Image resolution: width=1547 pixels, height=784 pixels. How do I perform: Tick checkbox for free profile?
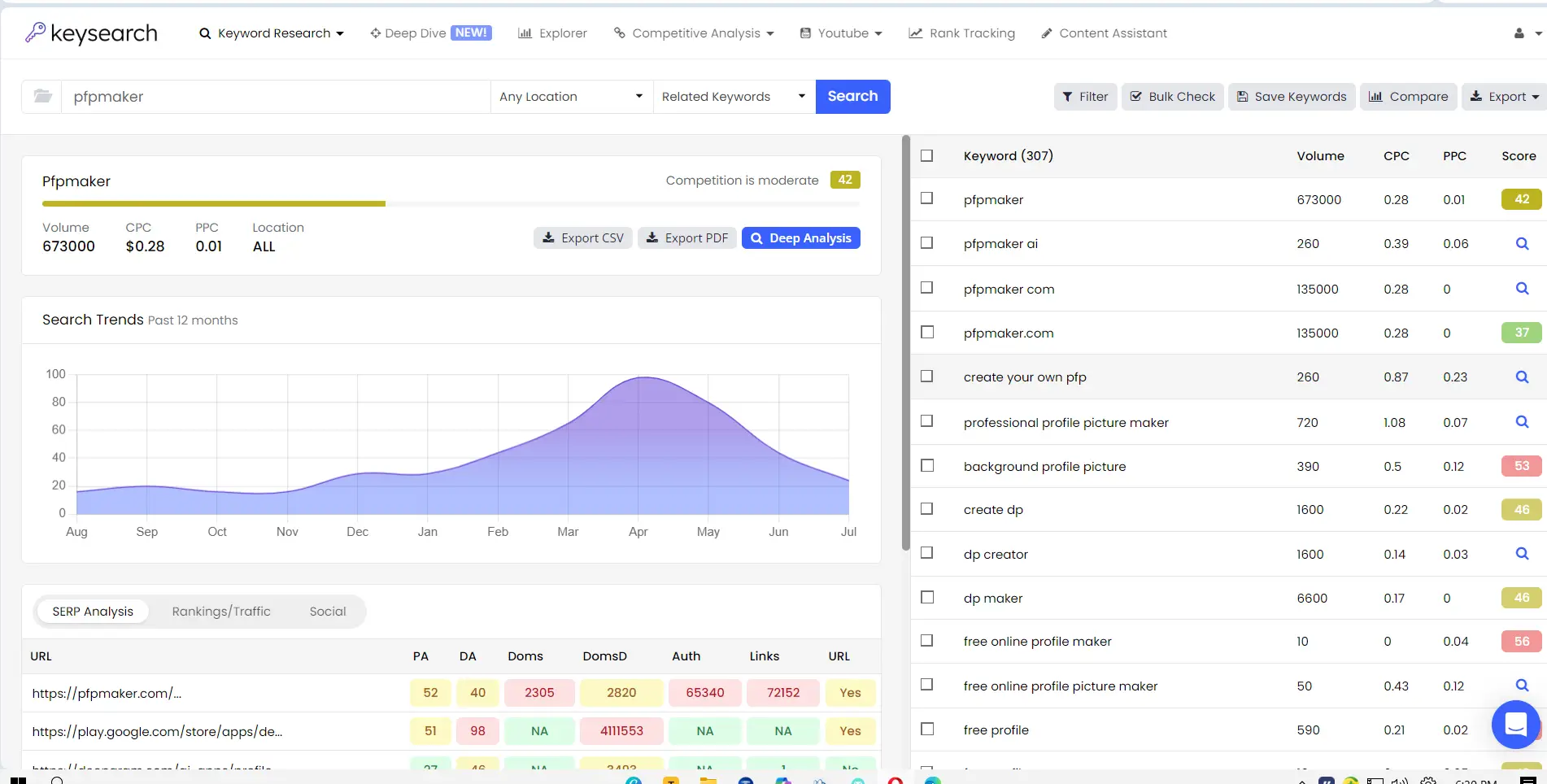coord(926,729)
